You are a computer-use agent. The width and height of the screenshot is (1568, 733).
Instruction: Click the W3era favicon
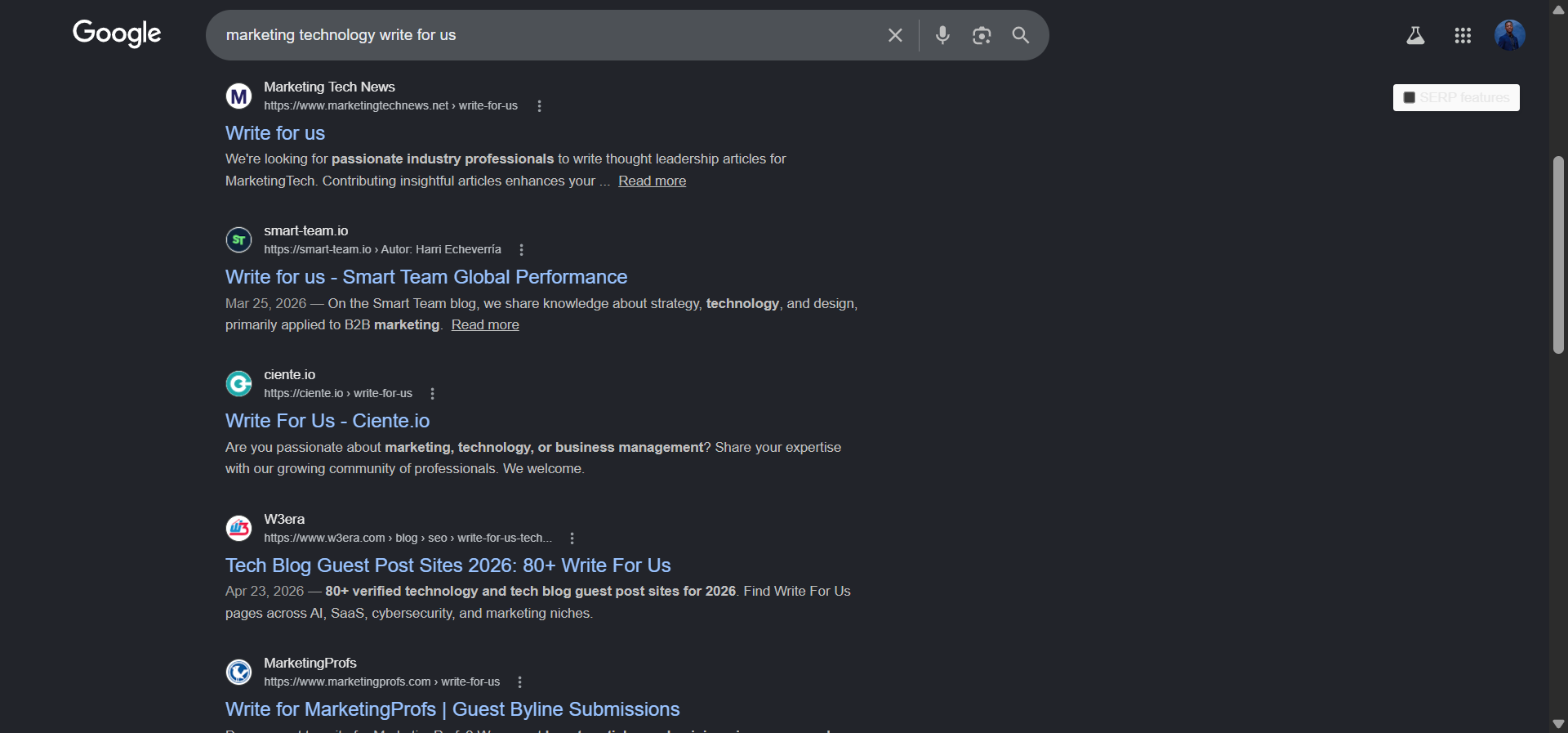(x=238, y=528)
